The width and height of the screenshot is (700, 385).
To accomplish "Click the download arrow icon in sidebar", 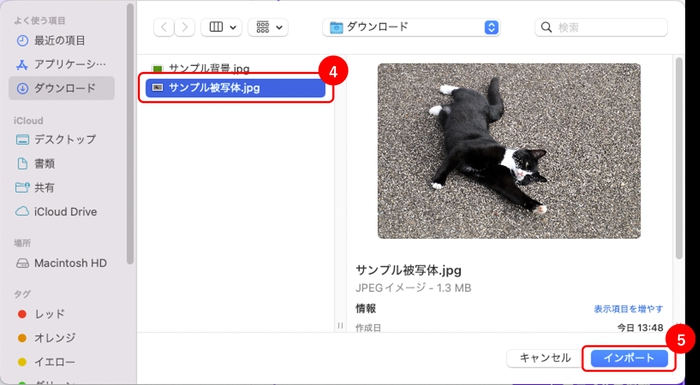I will (x=22, y=88).
